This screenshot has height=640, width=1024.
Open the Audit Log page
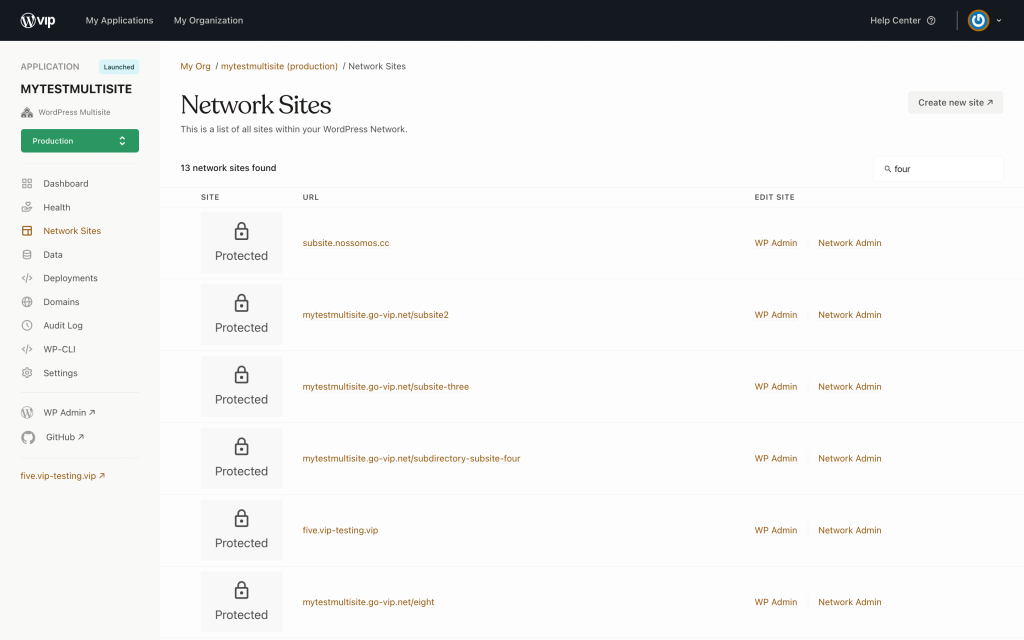pos(63,325)
